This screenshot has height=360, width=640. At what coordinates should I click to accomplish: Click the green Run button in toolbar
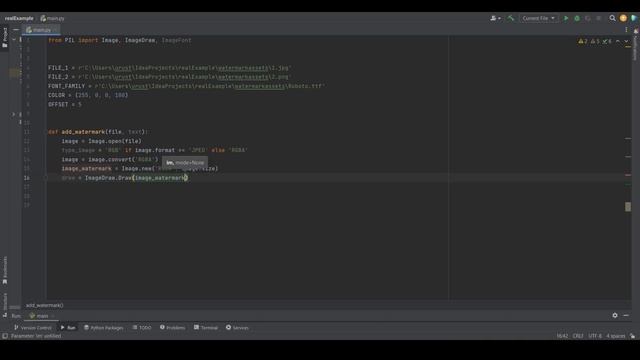click(566, 18)
